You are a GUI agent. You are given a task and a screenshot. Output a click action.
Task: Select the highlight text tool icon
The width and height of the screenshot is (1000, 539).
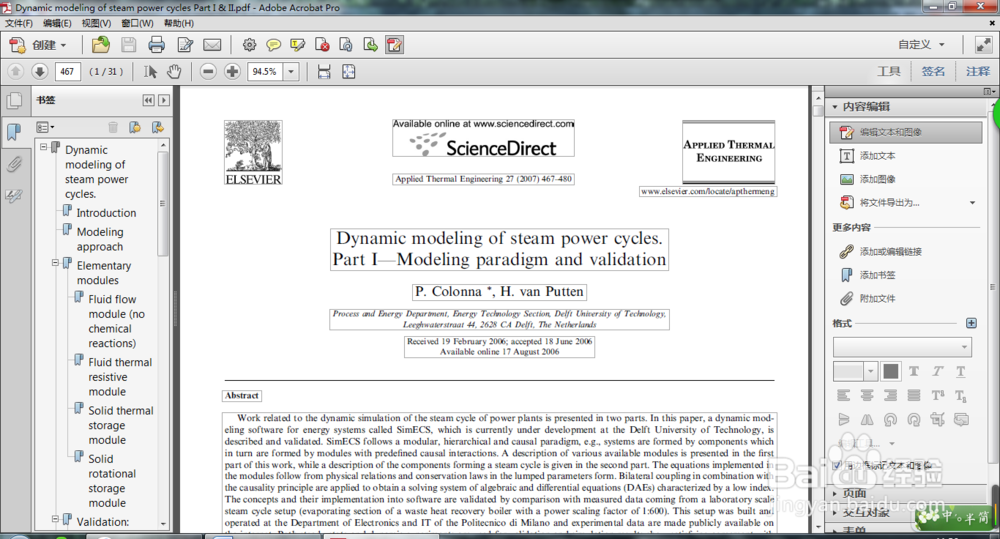(x=297, y=45)
